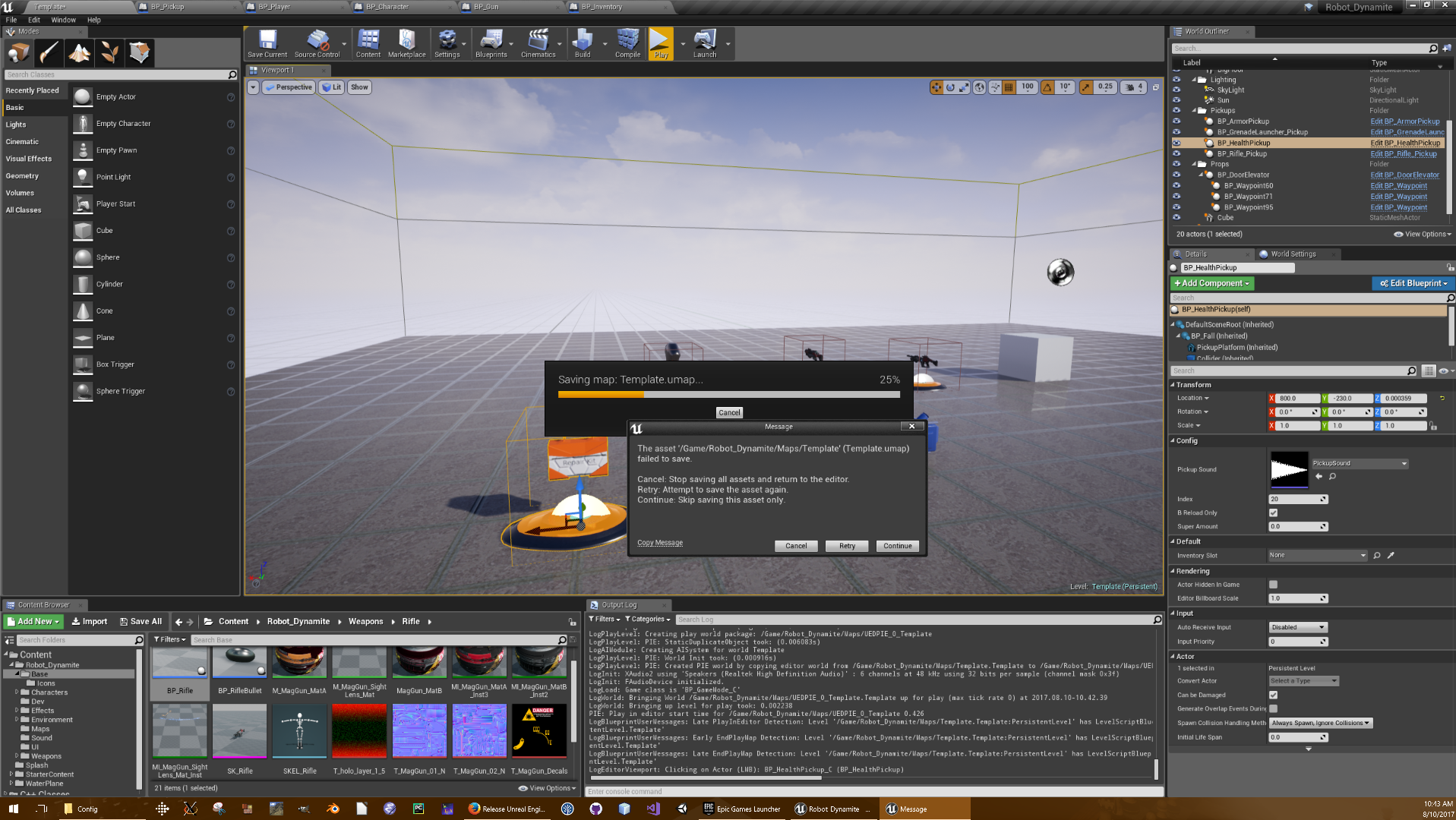Open the Auto Receive Input dropdown

point(1297,627)
